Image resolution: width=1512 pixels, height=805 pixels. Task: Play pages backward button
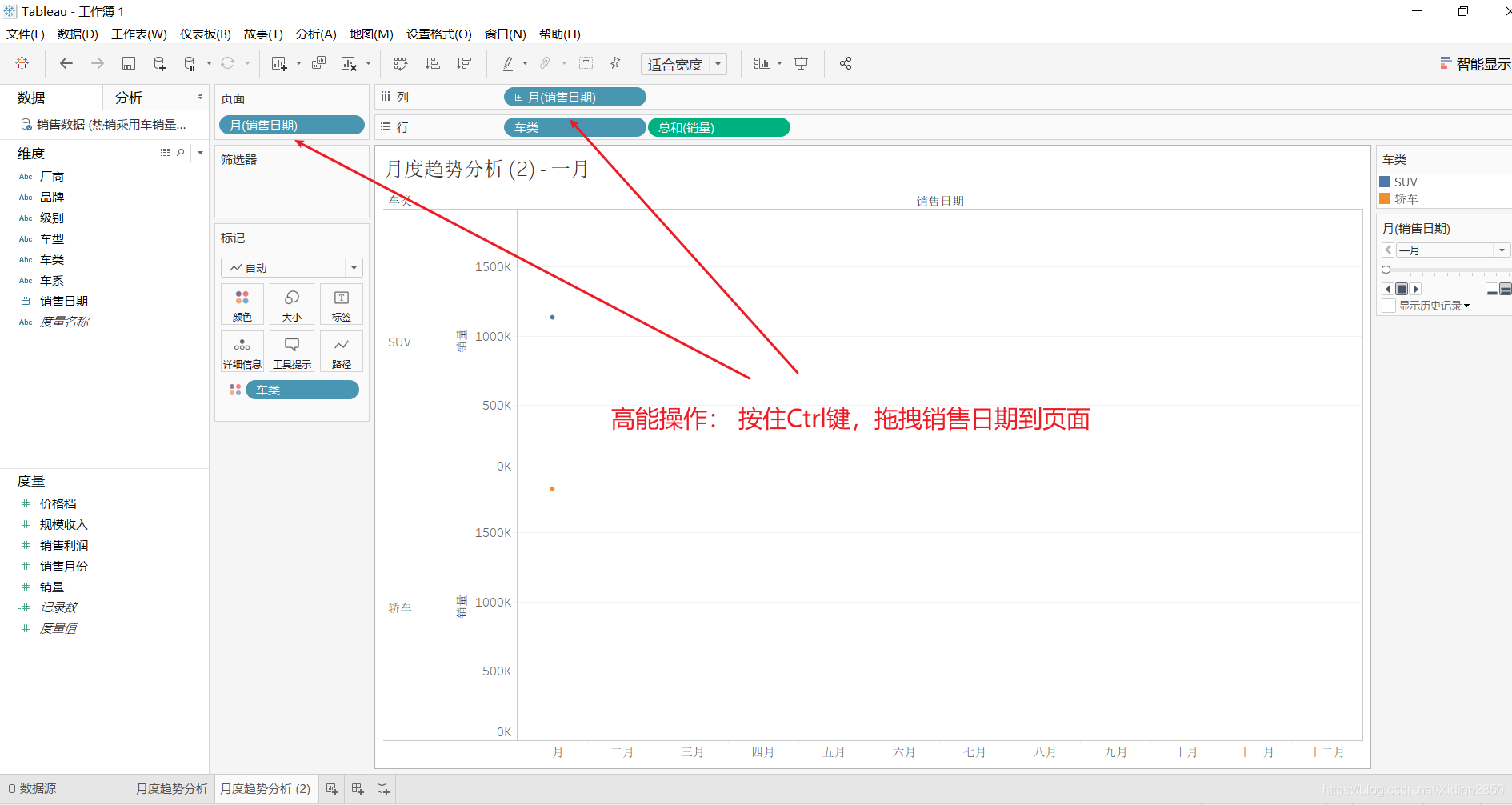pyautogui.click(x=1388, y=290)
